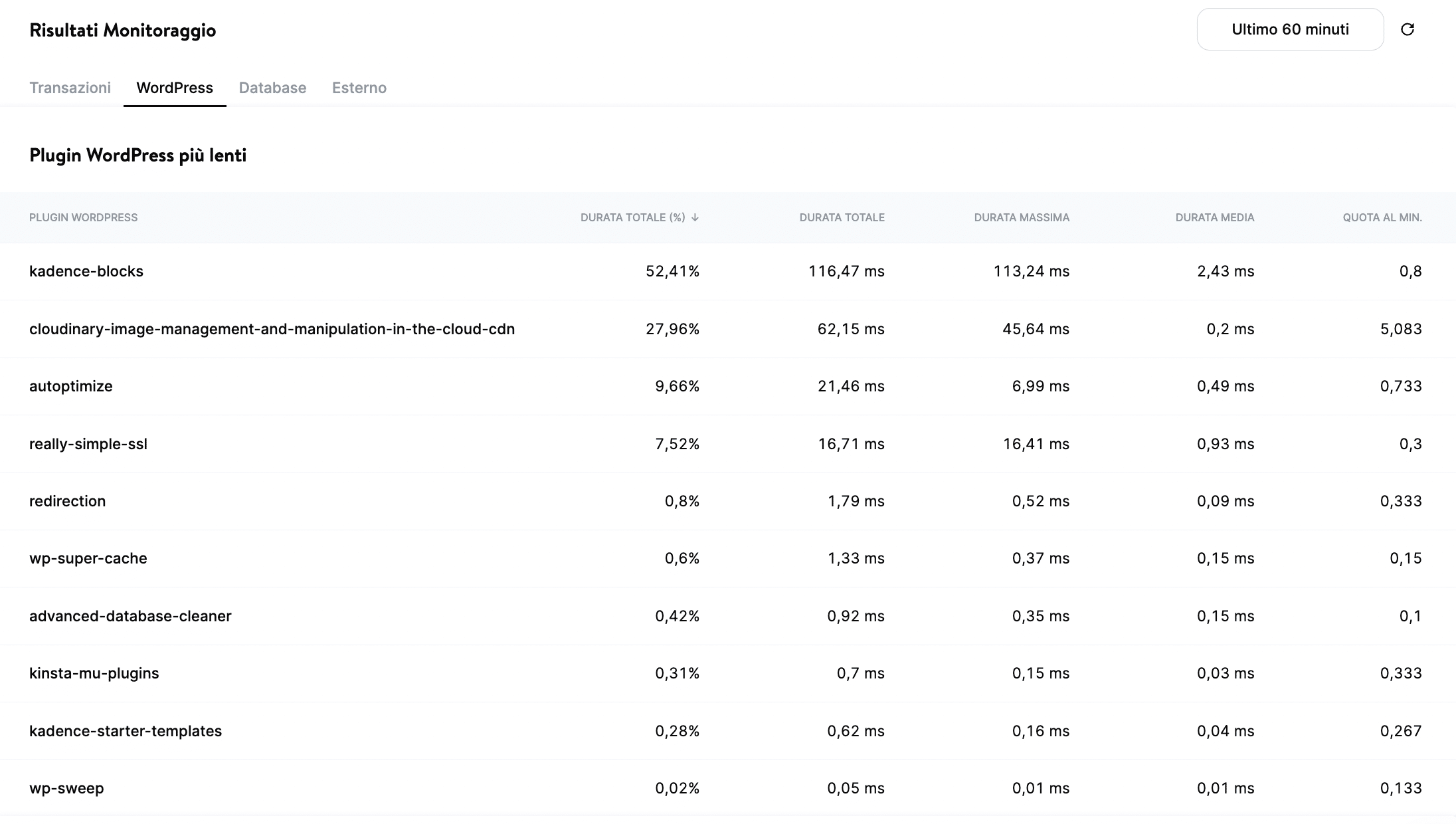Sort plugins by Durata Totale column
The image size is (1456, 824).
pyautogui.click(x=842, y=217)
